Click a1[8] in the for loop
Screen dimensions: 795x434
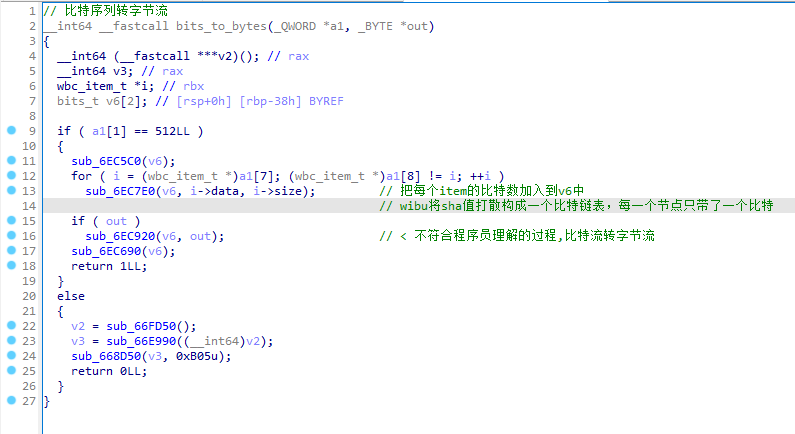click(x=403, y=176)
